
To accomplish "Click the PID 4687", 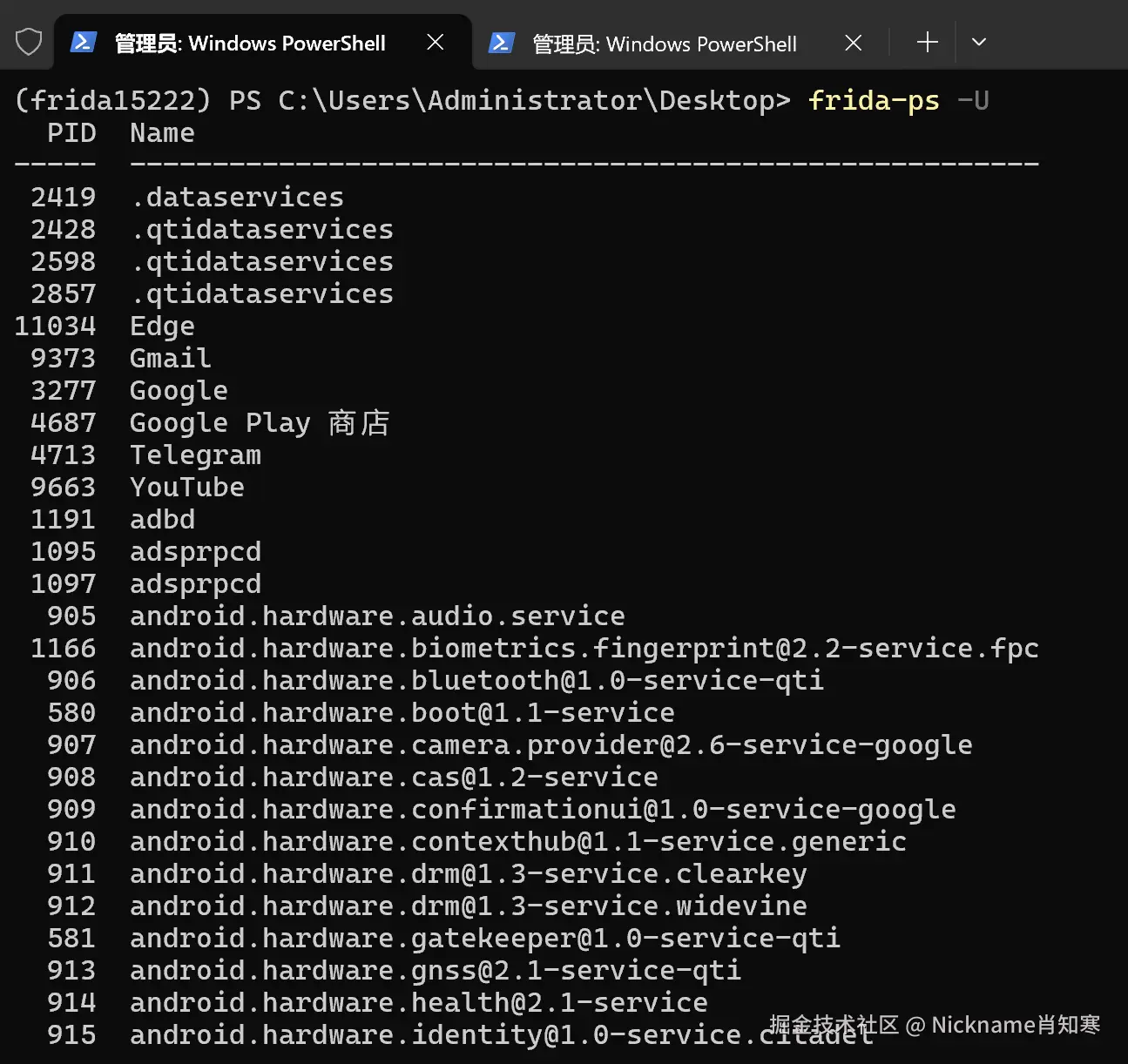I will click(64, 423).
